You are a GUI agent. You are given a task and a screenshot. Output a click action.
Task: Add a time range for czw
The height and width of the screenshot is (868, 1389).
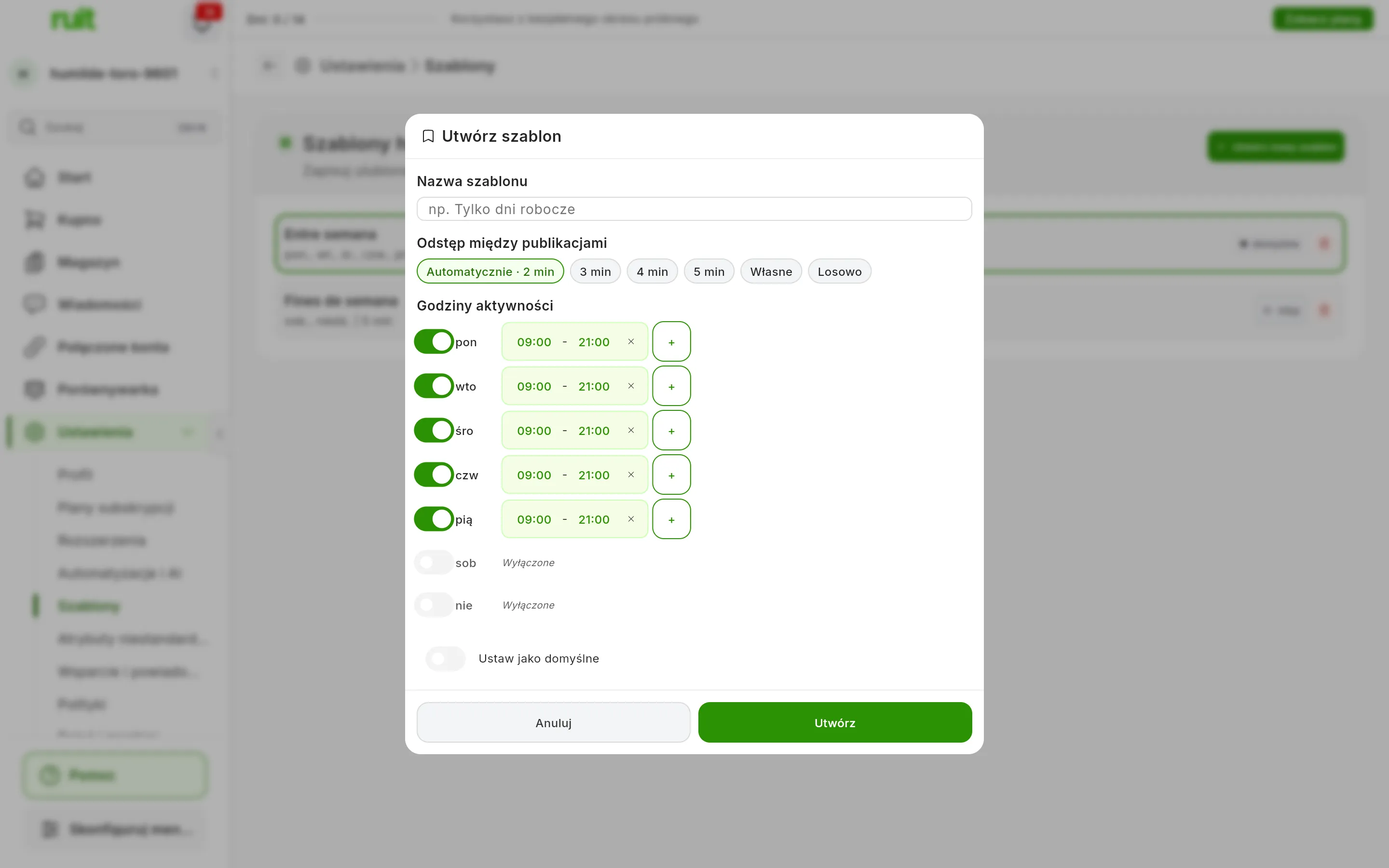(671, 475)
